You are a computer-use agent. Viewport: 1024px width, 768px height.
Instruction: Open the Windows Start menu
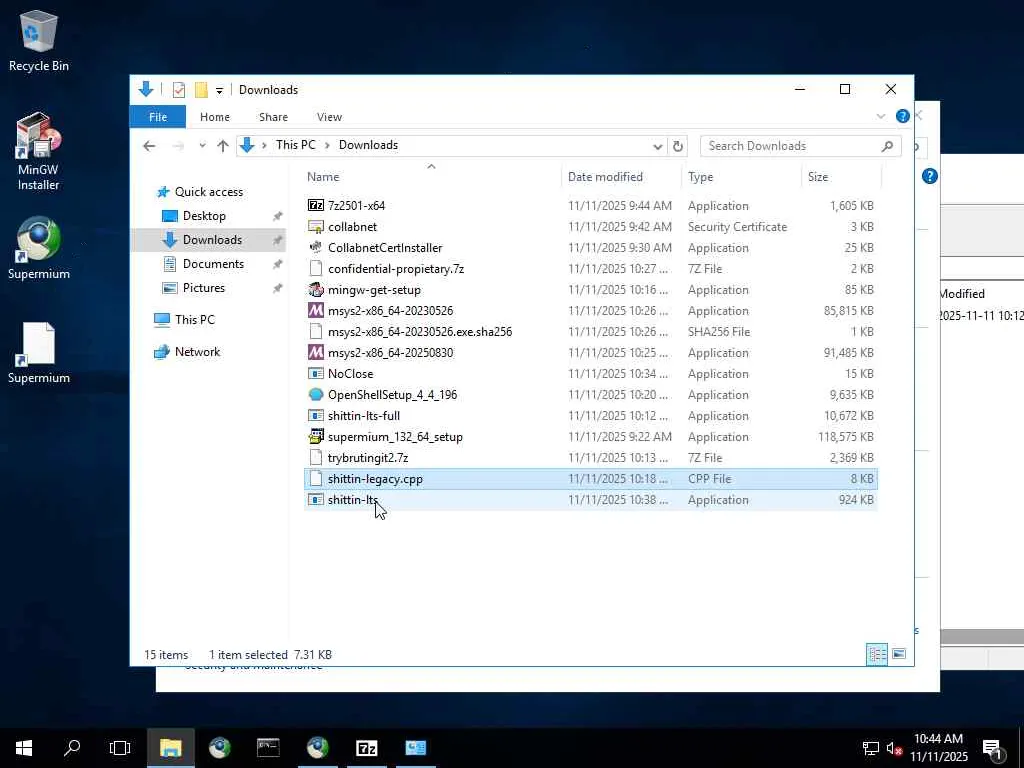(24, 748)
